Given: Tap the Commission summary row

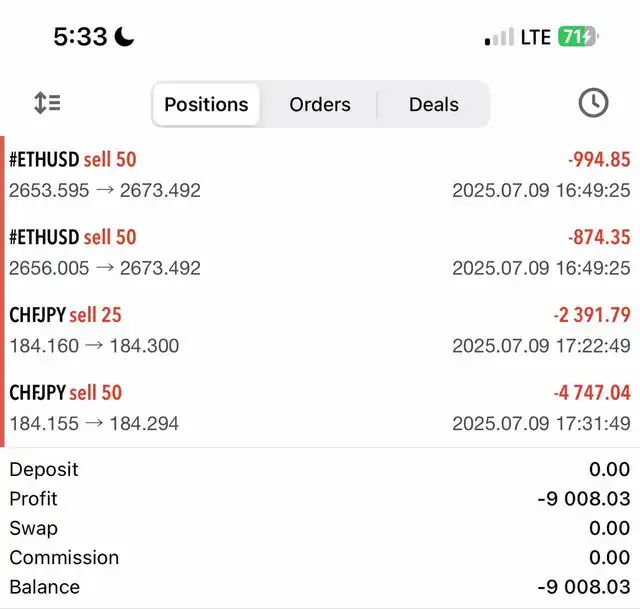Looking at the screenshot, I should (320, 558).
